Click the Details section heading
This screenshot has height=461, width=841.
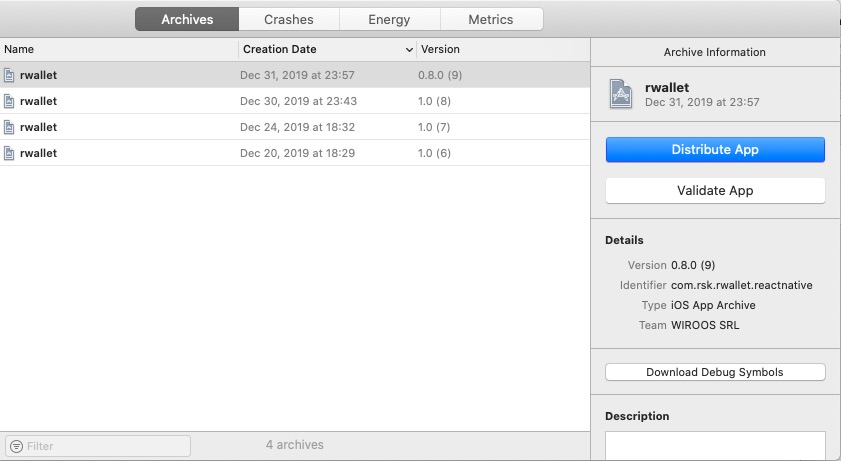[624, 240]
